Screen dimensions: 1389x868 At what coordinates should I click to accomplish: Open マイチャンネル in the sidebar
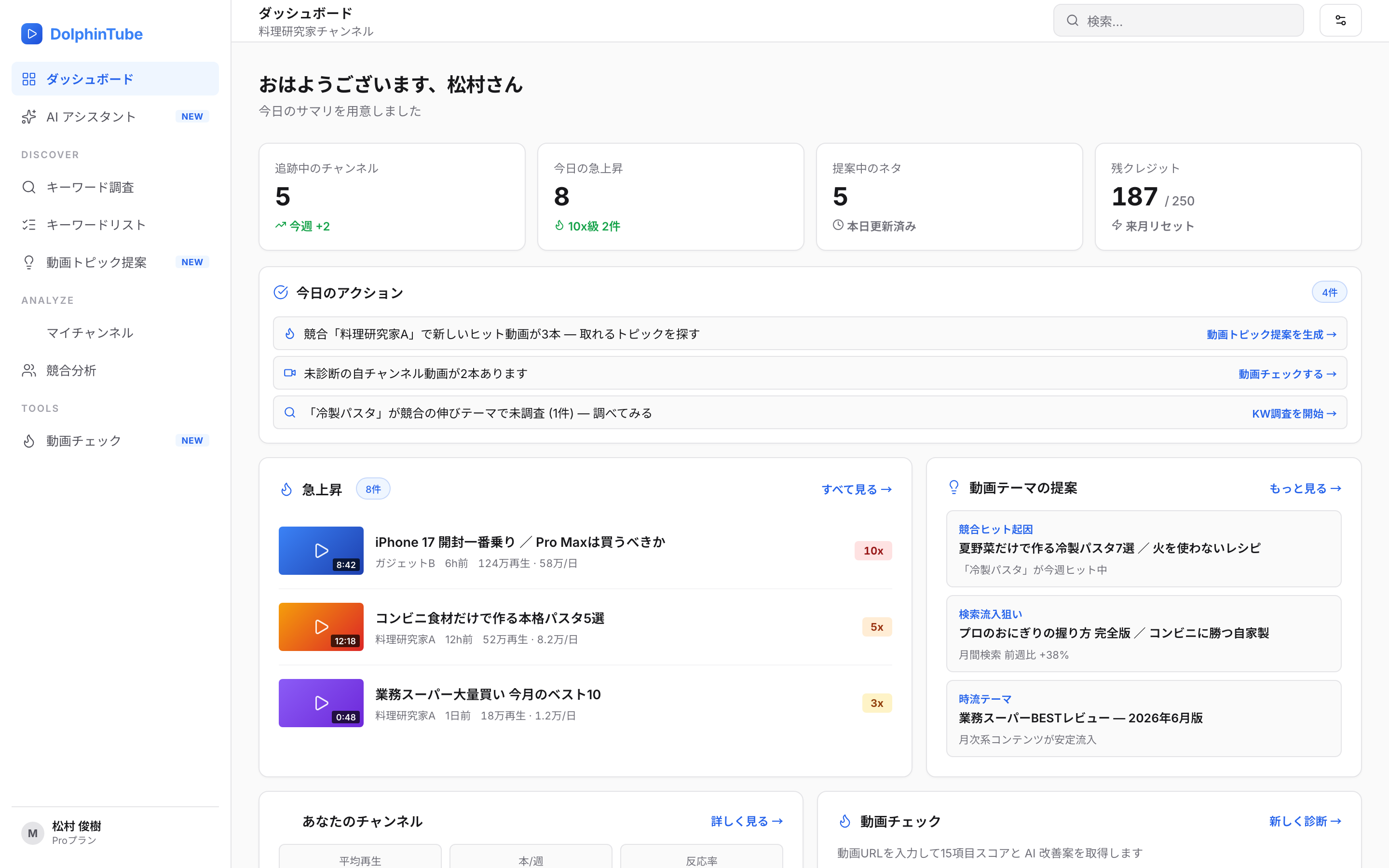pyautogui.click(x=115, y=333)
